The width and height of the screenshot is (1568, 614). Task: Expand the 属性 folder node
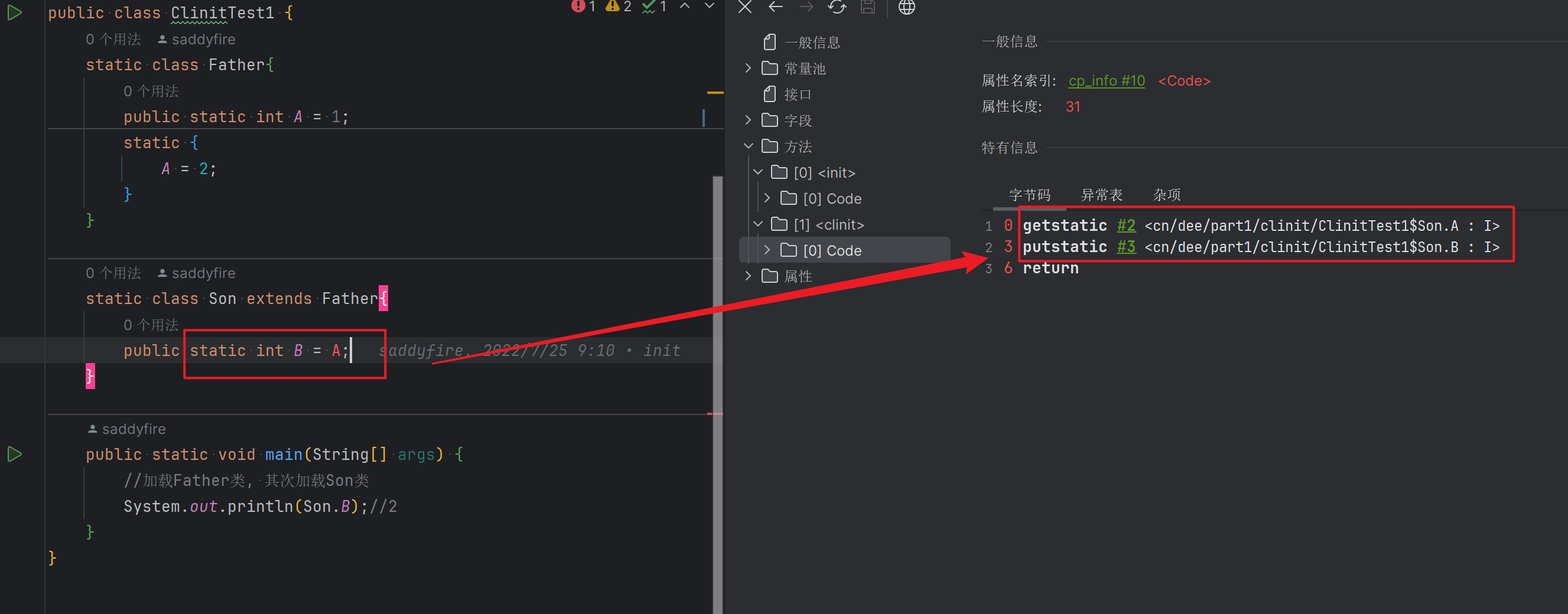pyautogui.click(x=748, y=276)
